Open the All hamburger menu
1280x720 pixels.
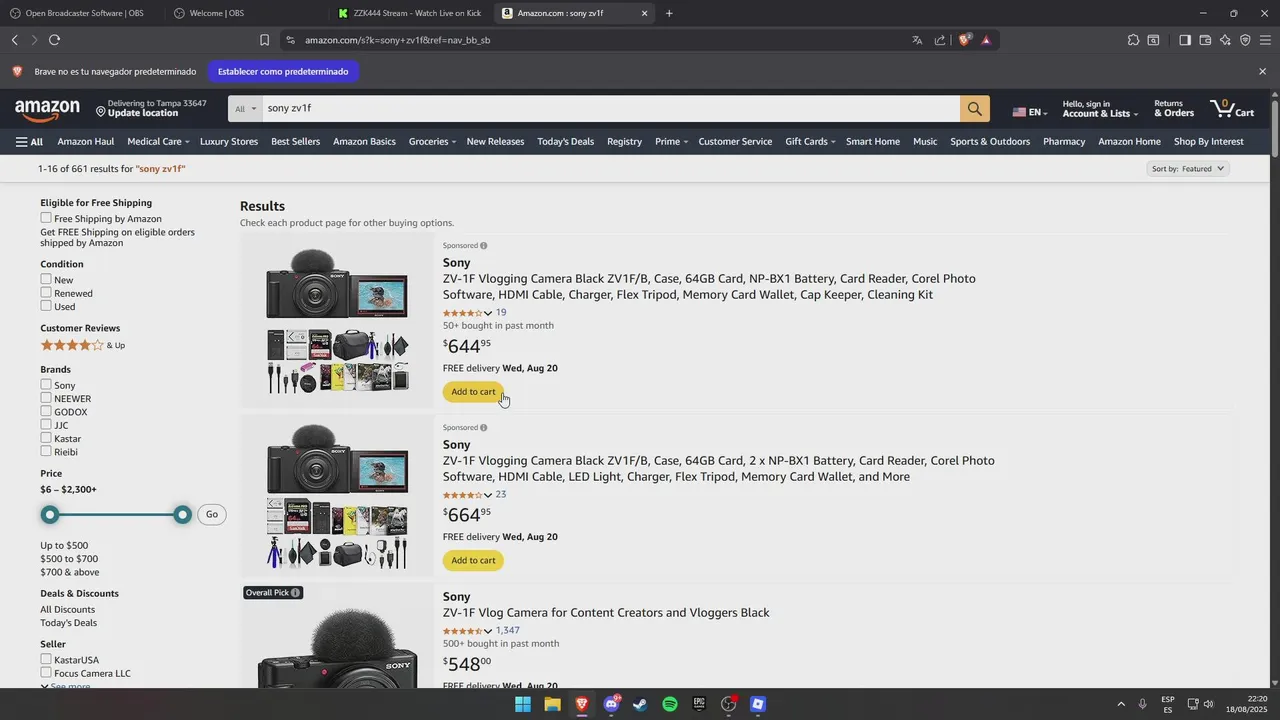click(29, 142)
